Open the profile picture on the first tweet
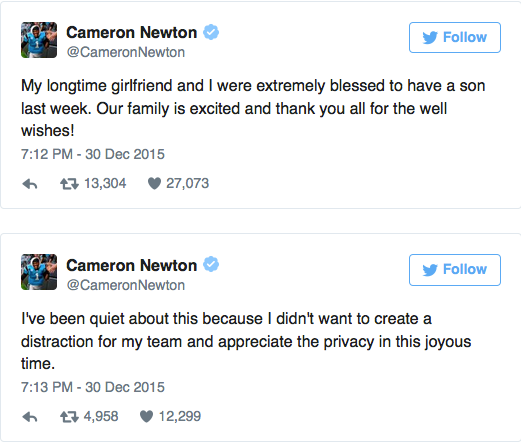The width and height of the screenshot is (521, 444). point(39,40)
